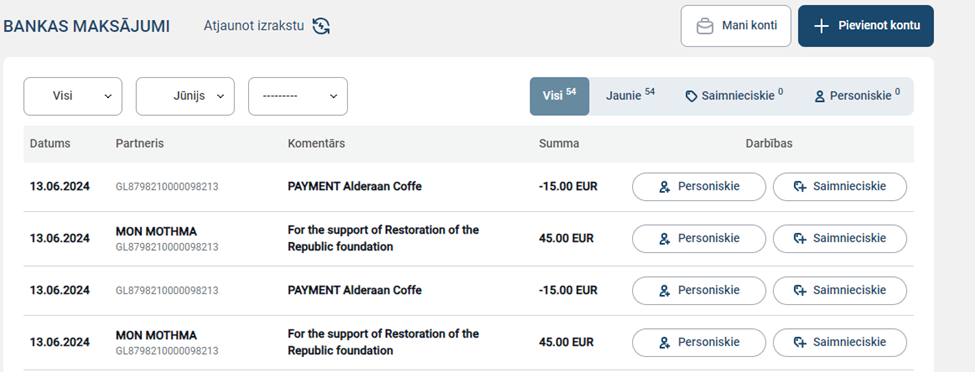975x372 pixels.
Task: Select the Visi 54 tab
Action: pyautogui.click(x=560, y=96)
